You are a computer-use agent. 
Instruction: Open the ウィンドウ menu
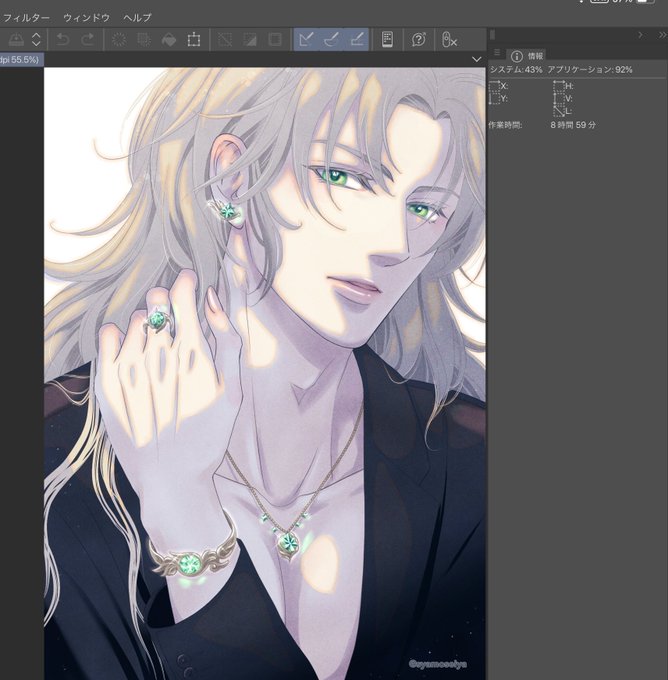(86, 18)
